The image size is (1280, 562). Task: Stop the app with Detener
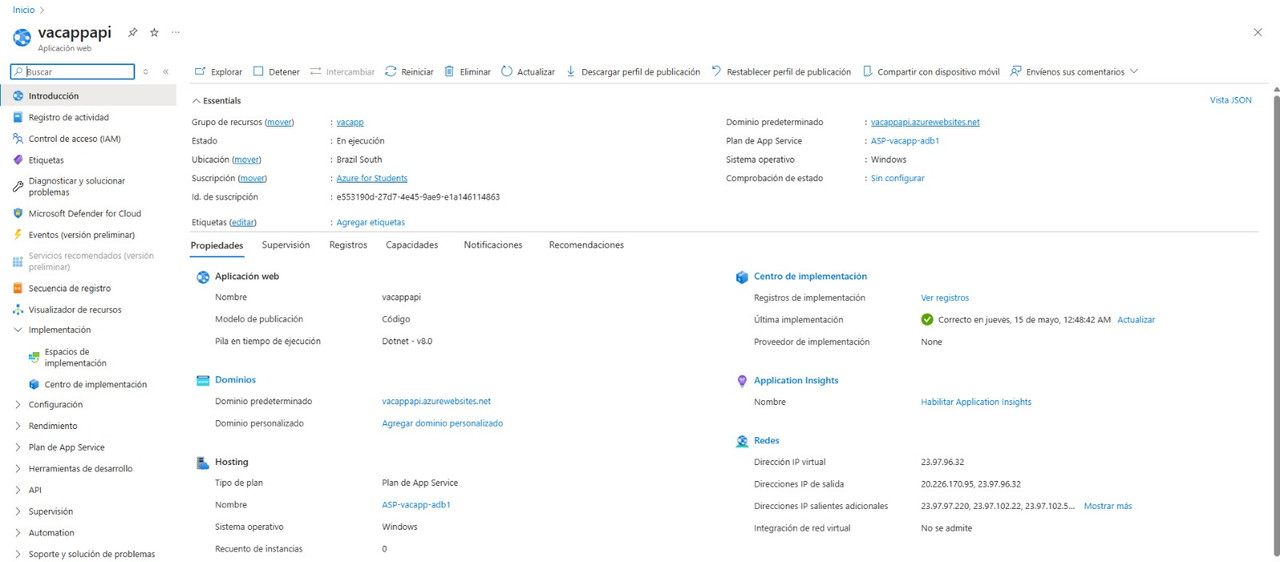[x=276, y=72]
